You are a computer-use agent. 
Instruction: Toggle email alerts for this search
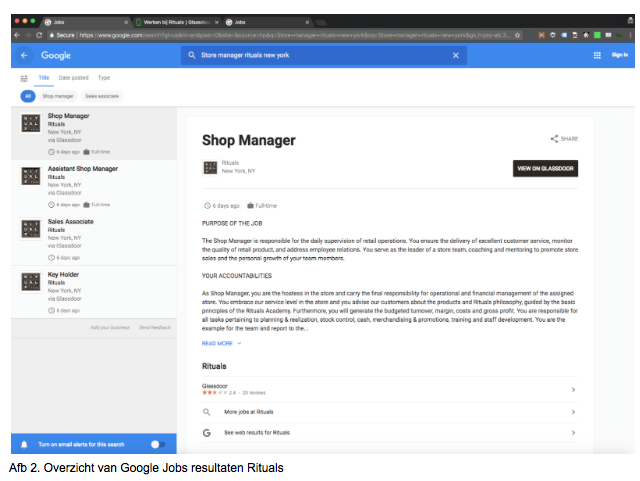coord(158,444)
